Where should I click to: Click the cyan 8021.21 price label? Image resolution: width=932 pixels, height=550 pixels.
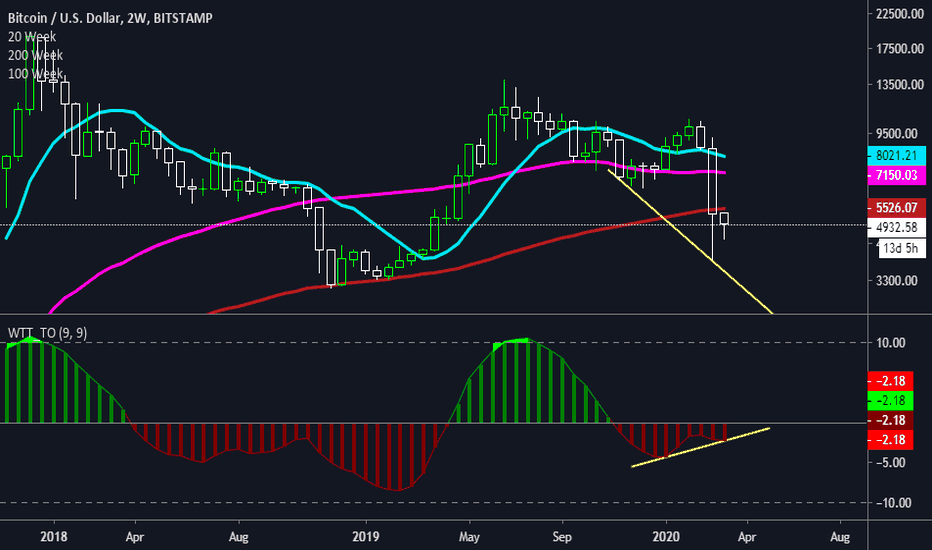click(896, 156)
